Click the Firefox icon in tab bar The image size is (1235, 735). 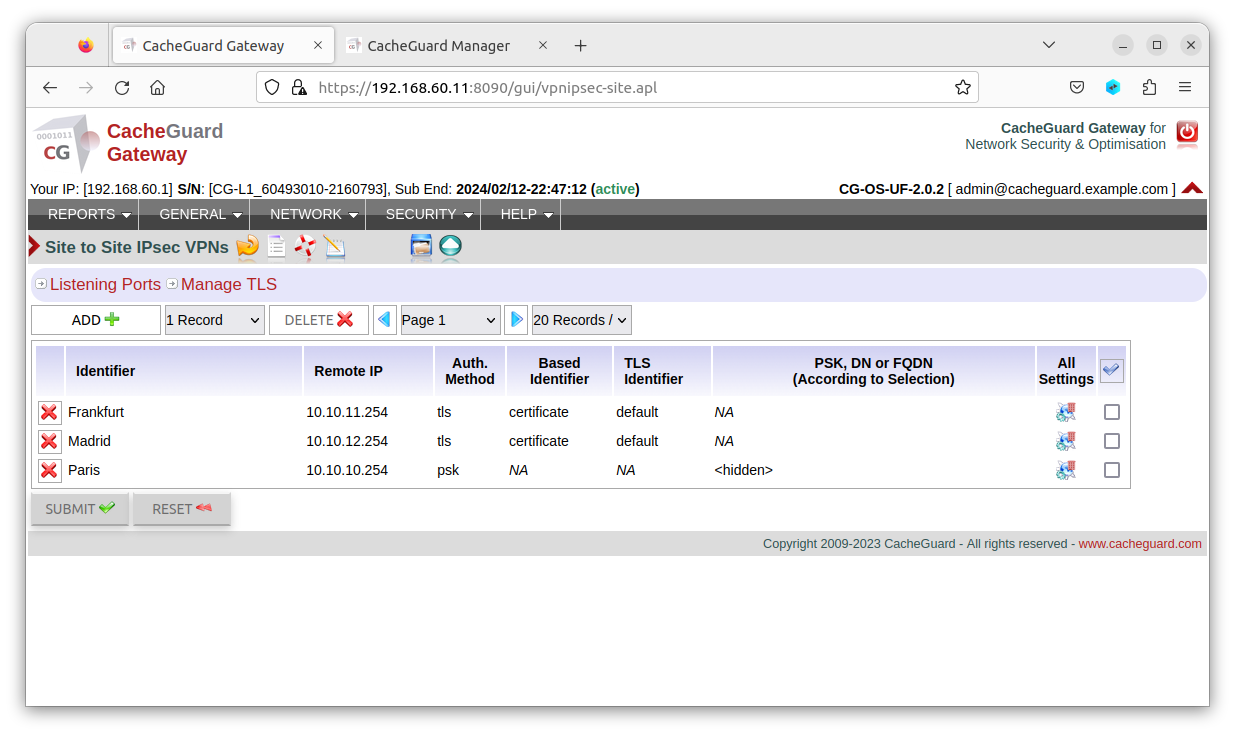(85, 46)
